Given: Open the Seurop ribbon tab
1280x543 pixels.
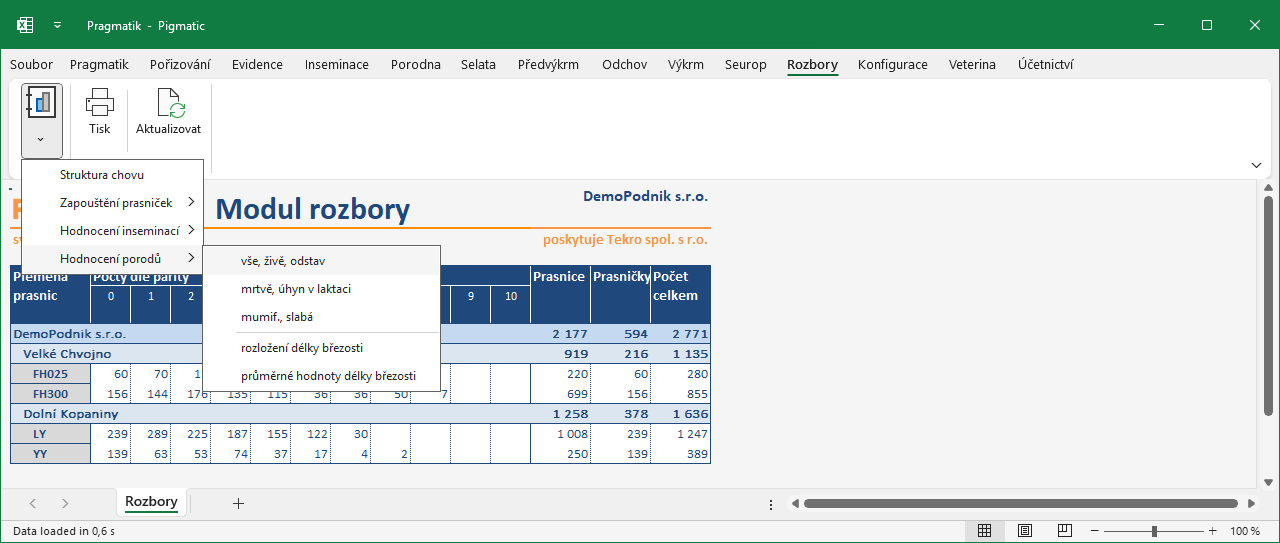Looking at the screenshot, I should (x=746, y=65).
